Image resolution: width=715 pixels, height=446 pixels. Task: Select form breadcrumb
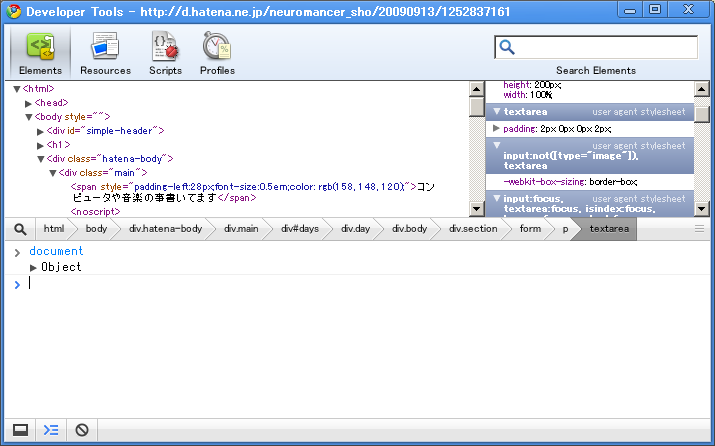tap(530, 229)
